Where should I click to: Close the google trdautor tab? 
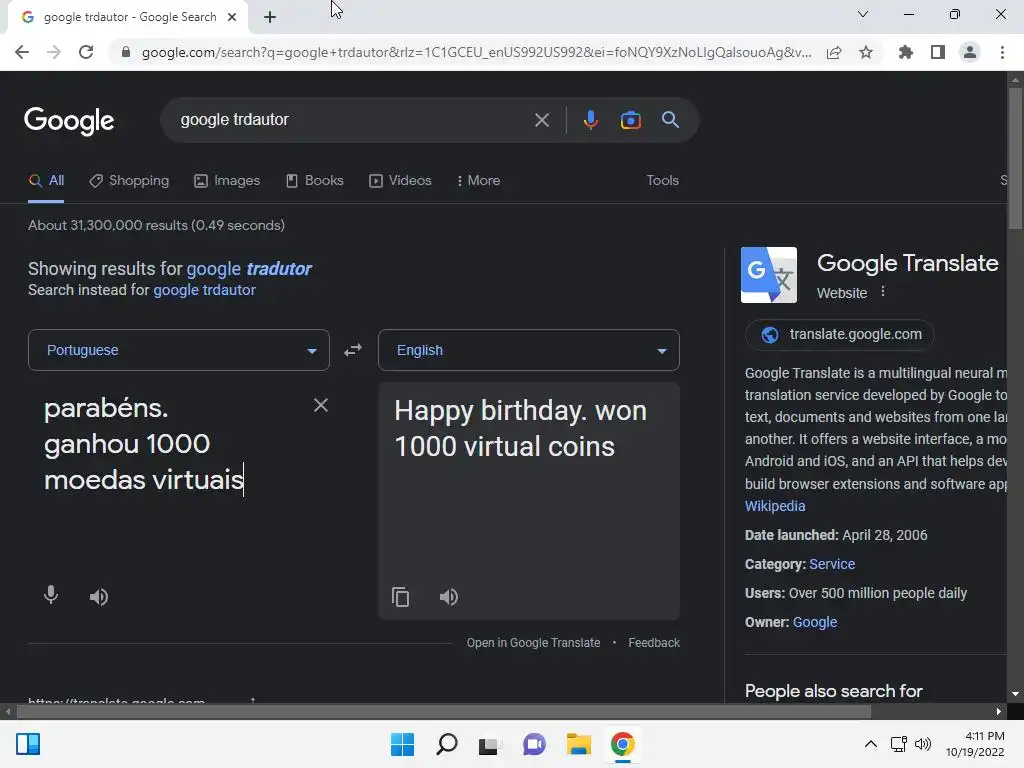(232, 17)
